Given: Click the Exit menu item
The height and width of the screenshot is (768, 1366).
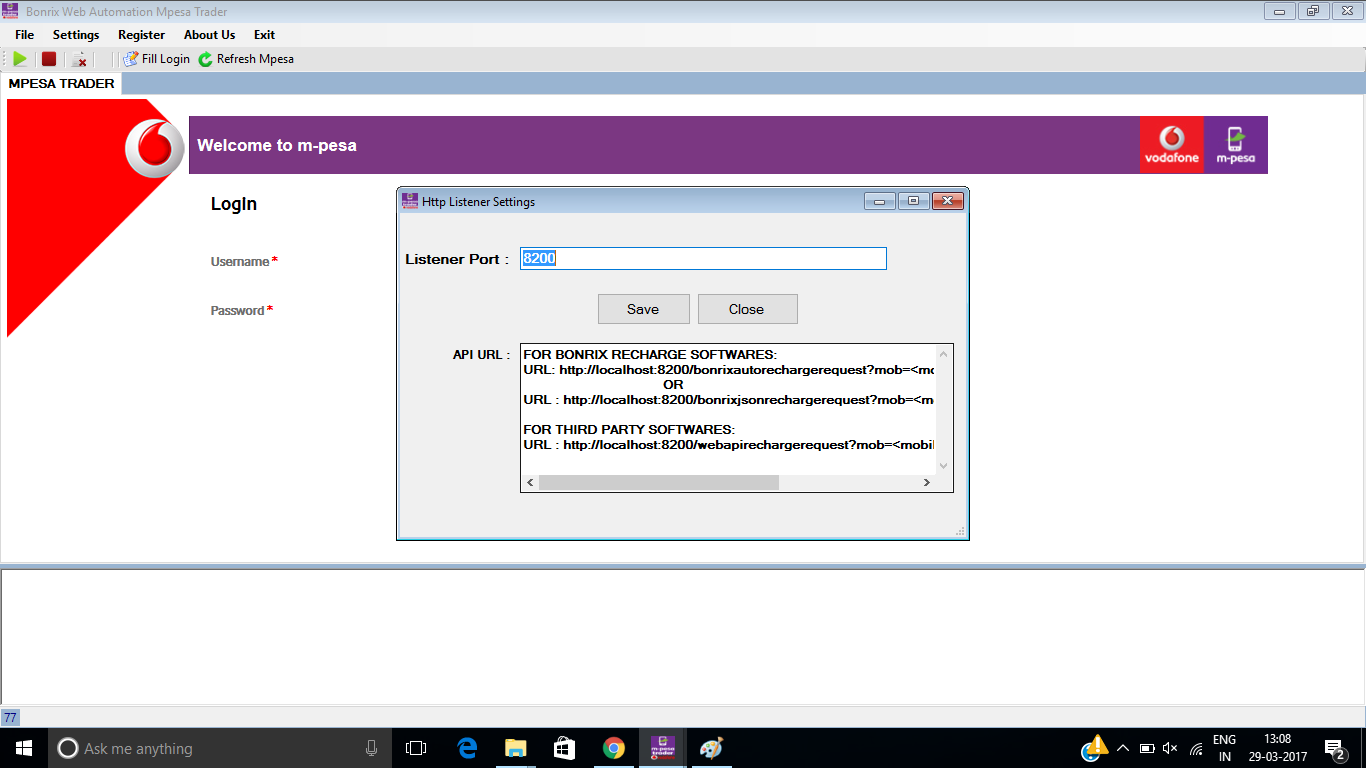Looking at the screenshot, I should point(264,35).
